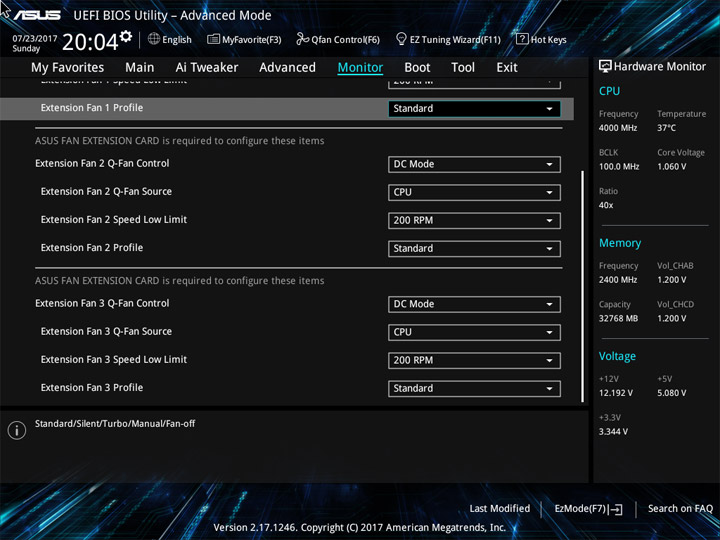Click Search on FAQ

(680, 509)
